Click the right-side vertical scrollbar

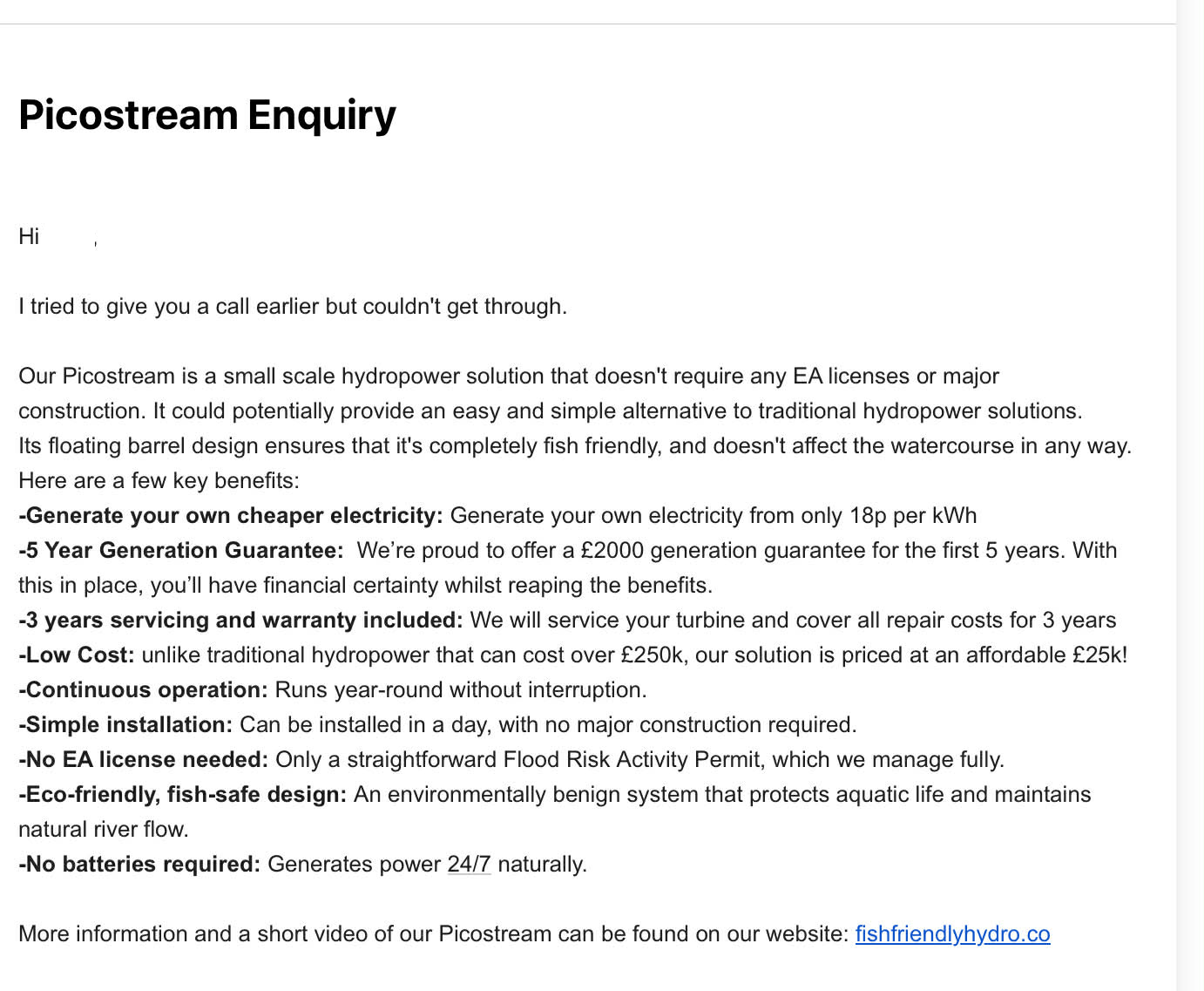[x=1190, y=495]
